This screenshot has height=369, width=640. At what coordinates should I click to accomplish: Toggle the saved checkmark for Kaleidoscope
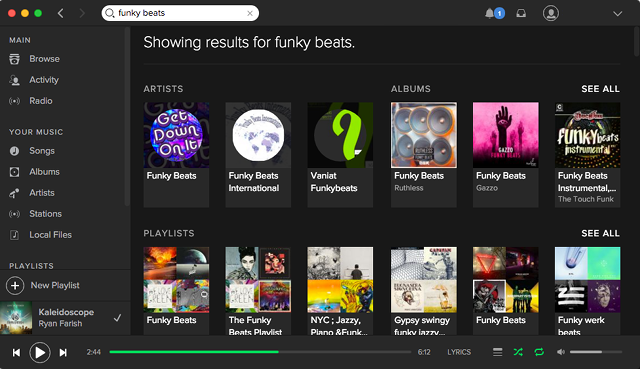click(x=118, y=318)
